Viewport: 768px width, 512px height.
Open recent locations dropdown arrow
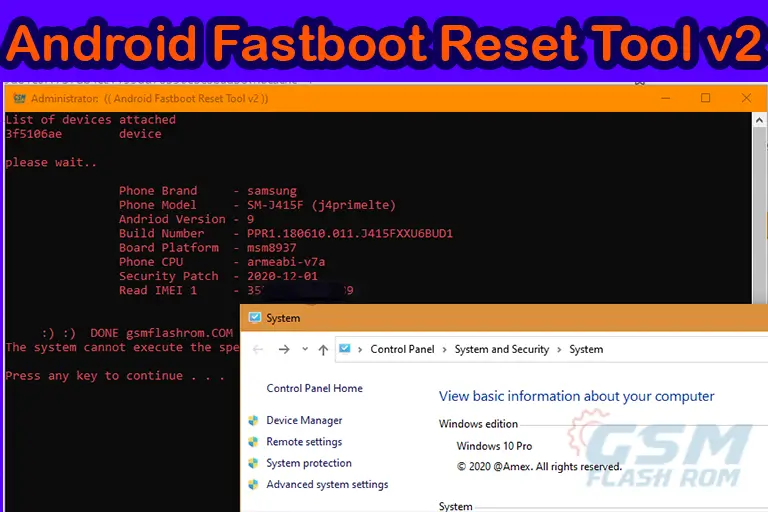pyautogui.click(x=305, y=349)
